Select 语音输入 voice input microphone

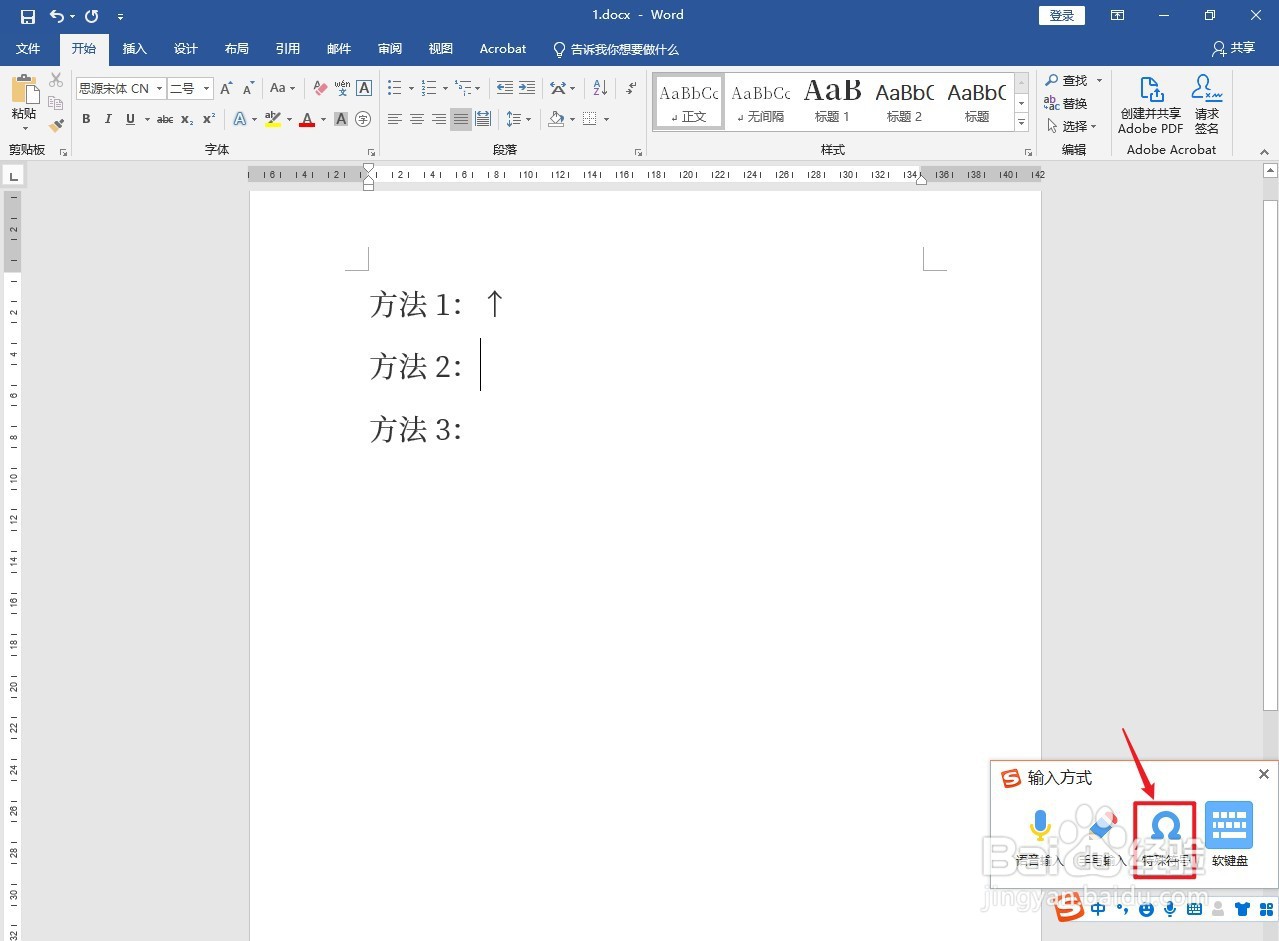pyautogui.click(x=1040, y=838)
